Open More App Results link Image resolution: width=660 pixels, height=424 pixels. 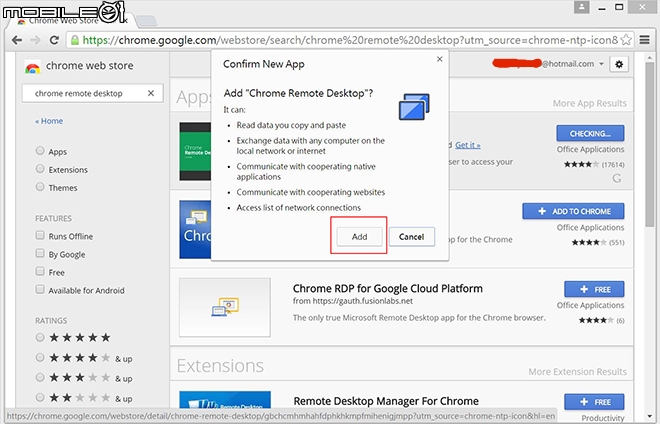click(x=590, y=103)
